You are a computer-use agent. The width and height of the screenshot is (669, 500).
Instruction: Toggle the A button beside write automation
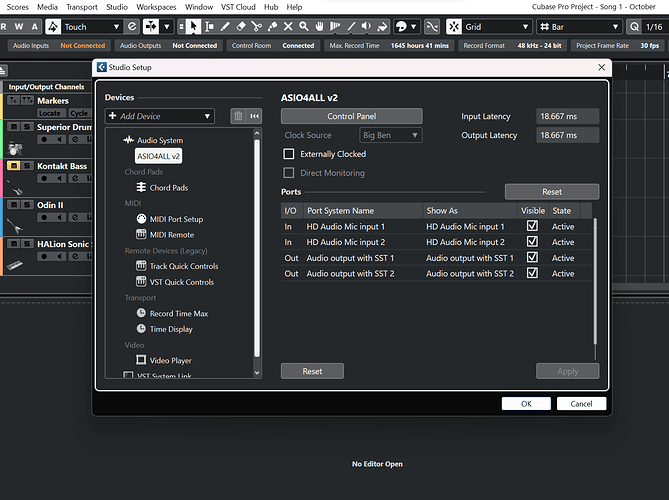[x=35, y=26]
